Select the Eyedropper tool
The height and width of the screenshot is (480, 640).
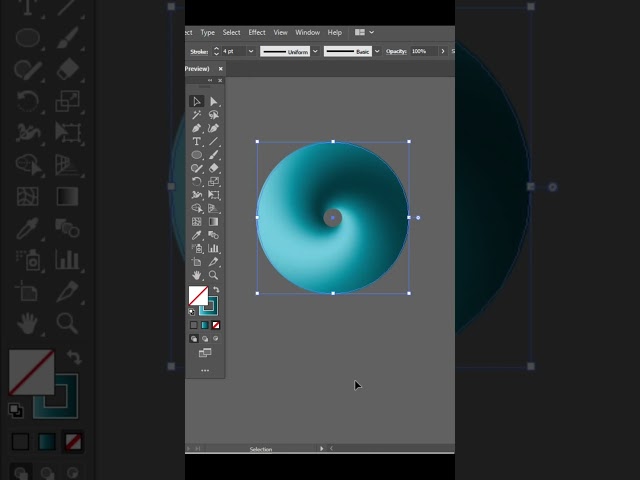(x=197, y=235)
